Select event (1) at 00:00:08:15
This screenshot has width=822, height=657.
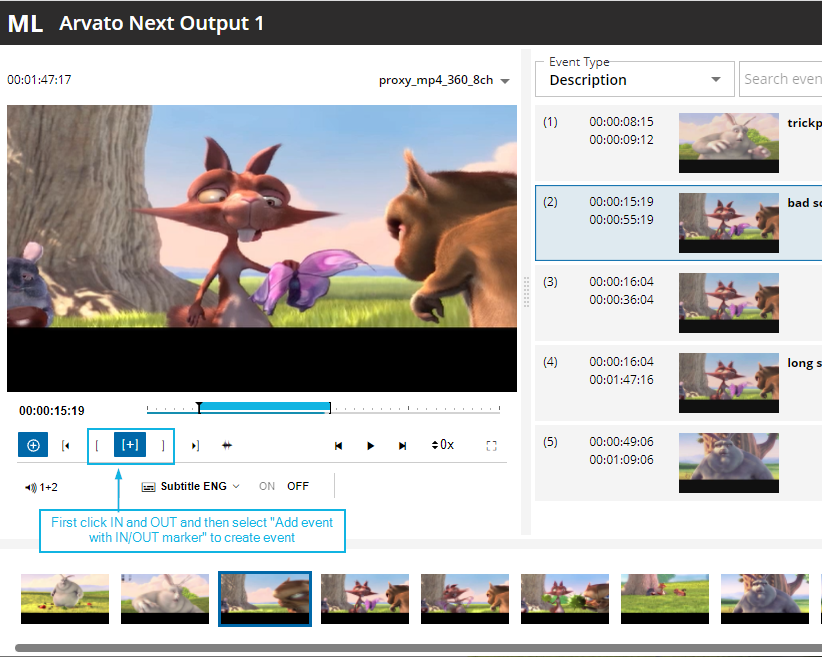[678, 143]
